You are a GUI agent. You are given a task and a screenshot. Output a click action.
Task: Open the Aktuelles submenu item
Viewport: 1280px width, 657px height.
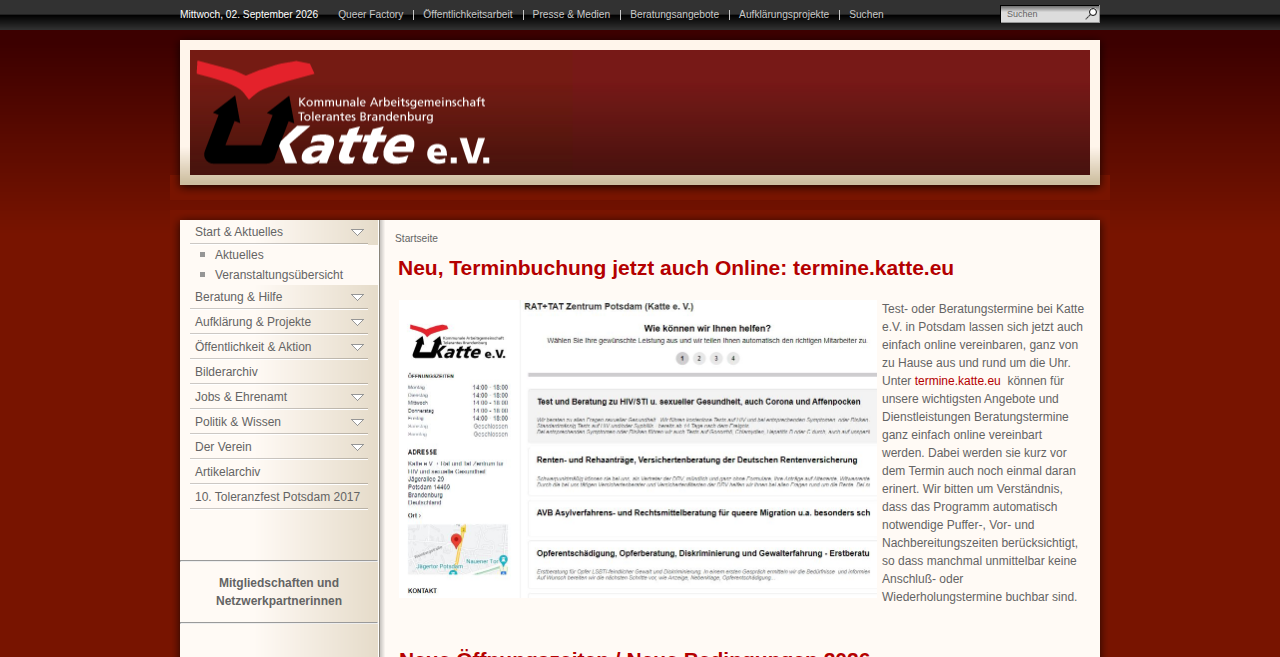pos(239,255)
